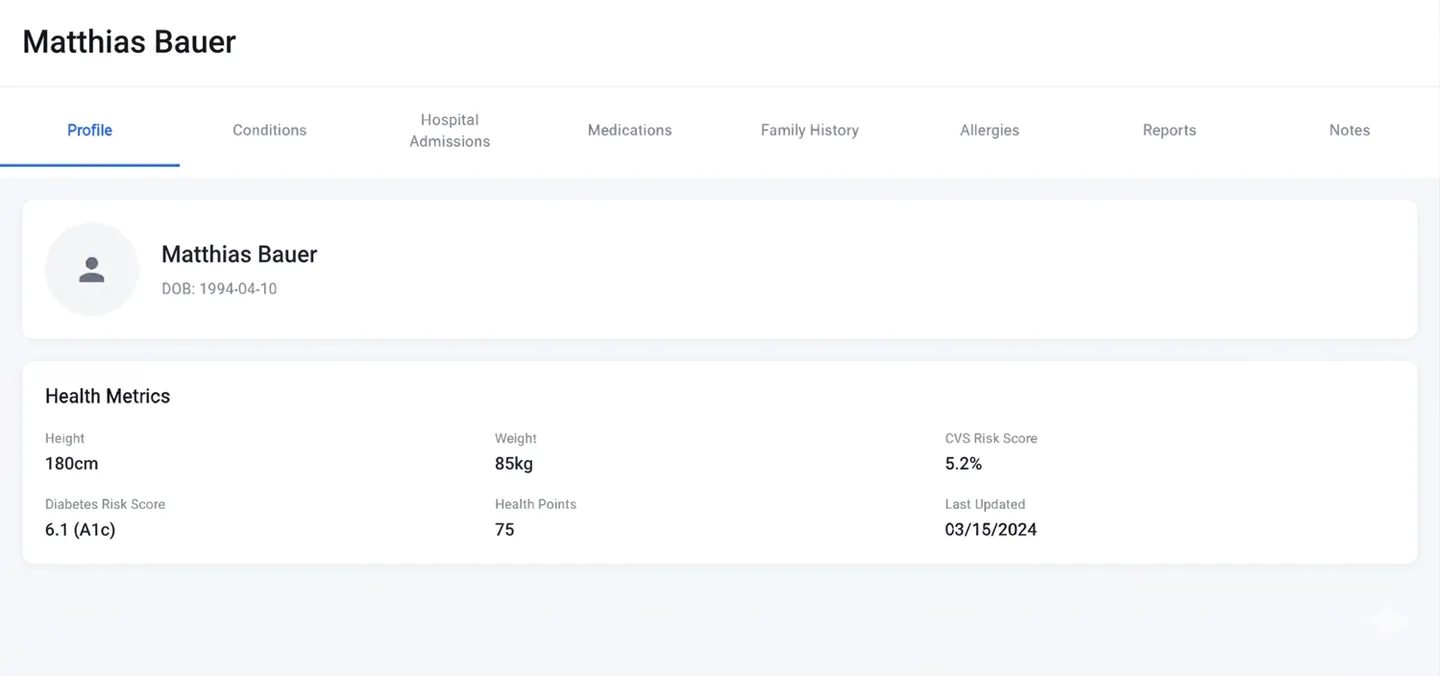
Task: Switch to the Conditions tab
Action: [x=270, y=130]
